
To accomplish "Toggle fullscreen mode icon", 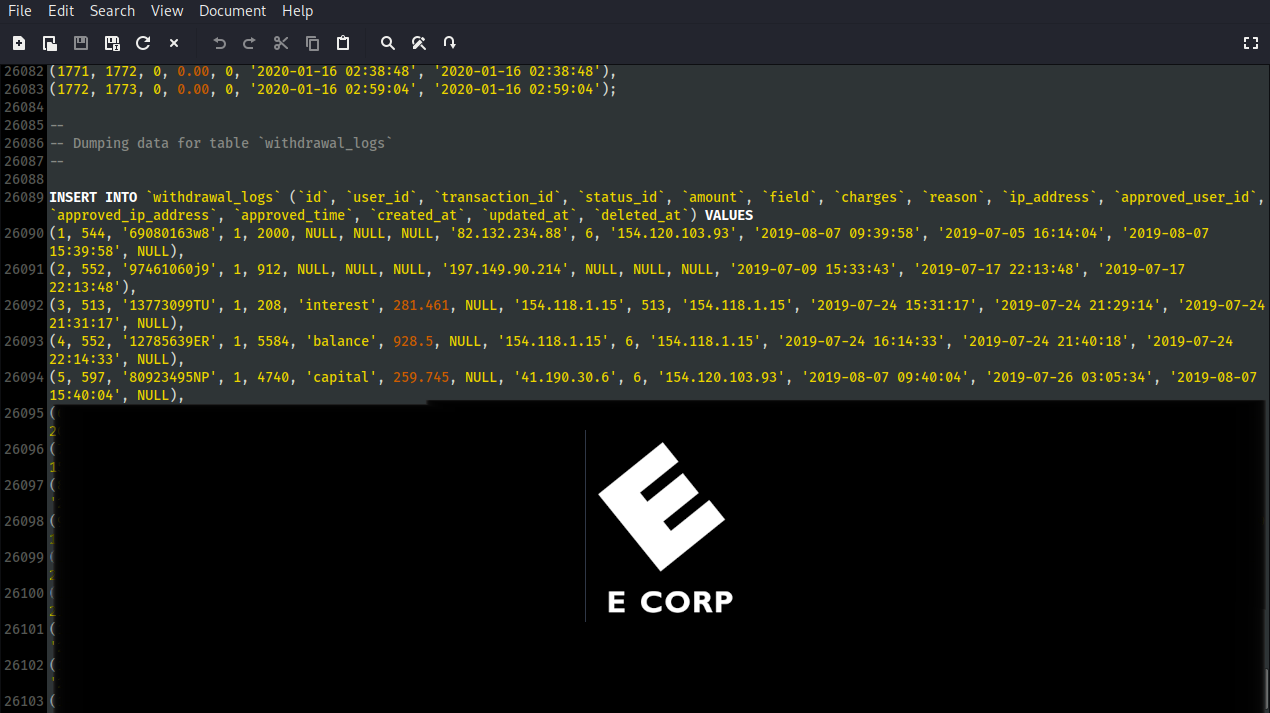I will 1250,43.
